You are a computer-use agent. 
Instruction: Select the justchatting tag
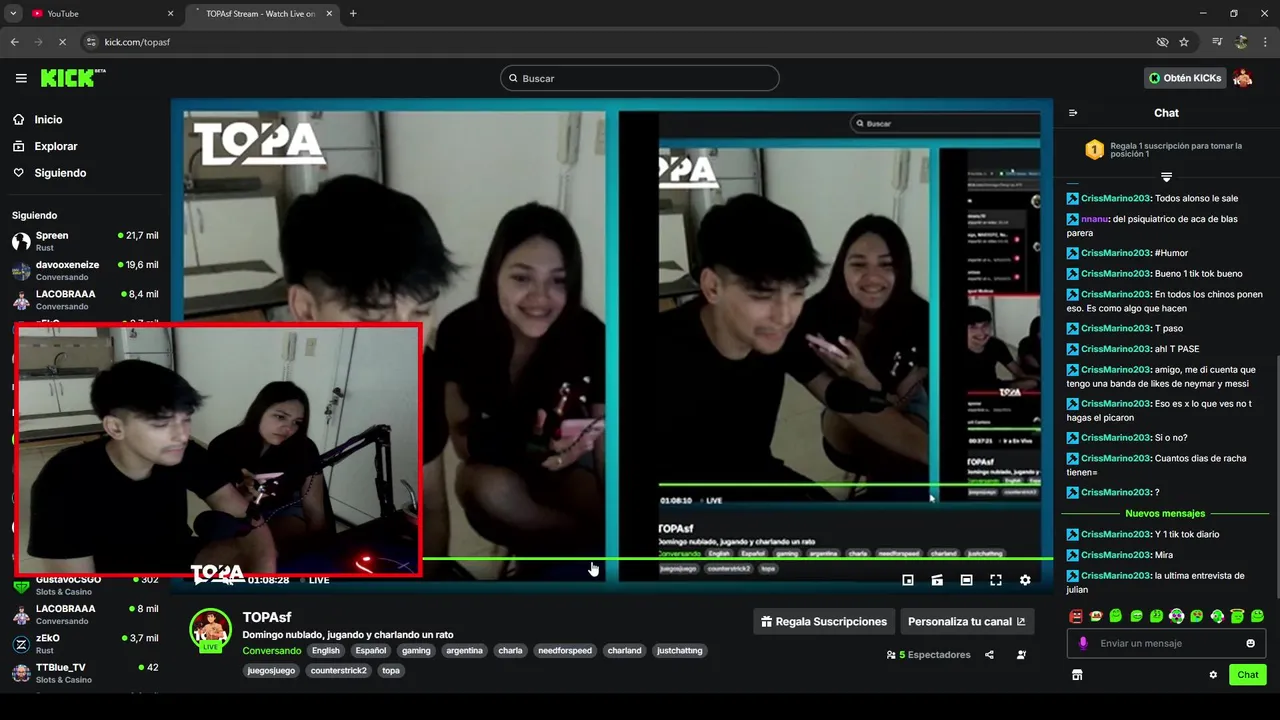click(x=680, y=650)
